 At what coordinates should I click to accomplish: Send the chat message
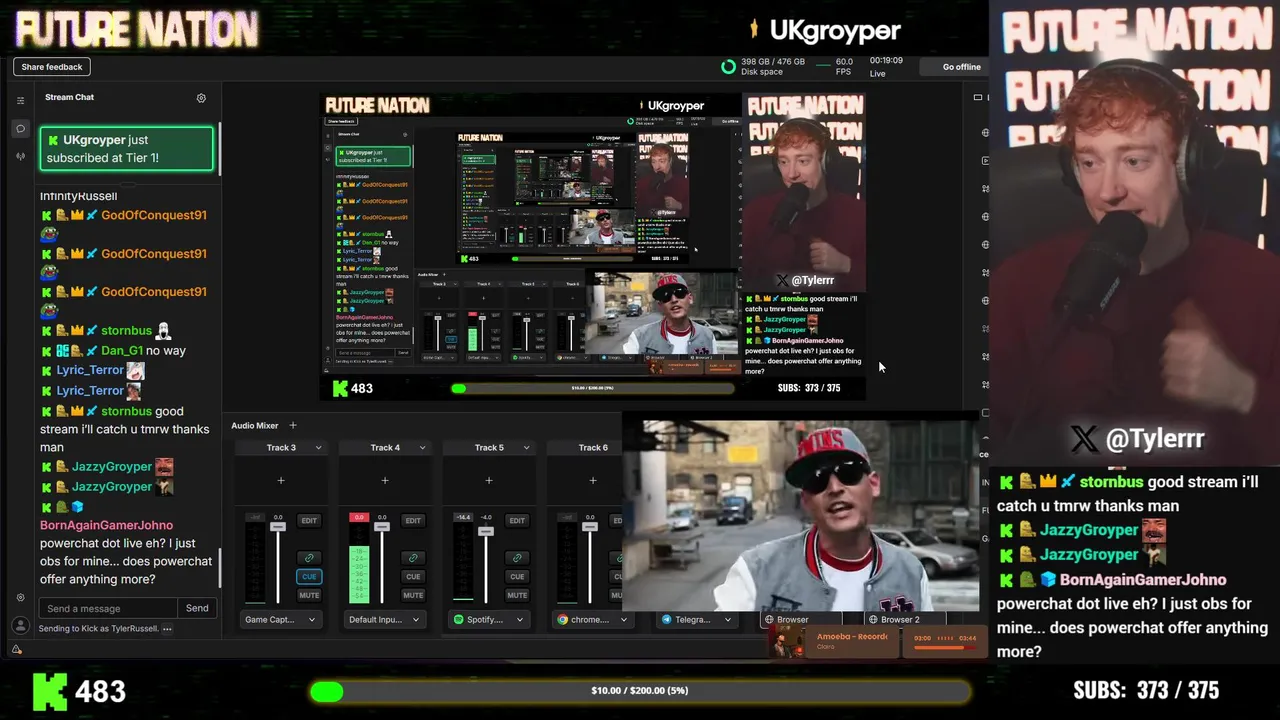coord(197,608)
